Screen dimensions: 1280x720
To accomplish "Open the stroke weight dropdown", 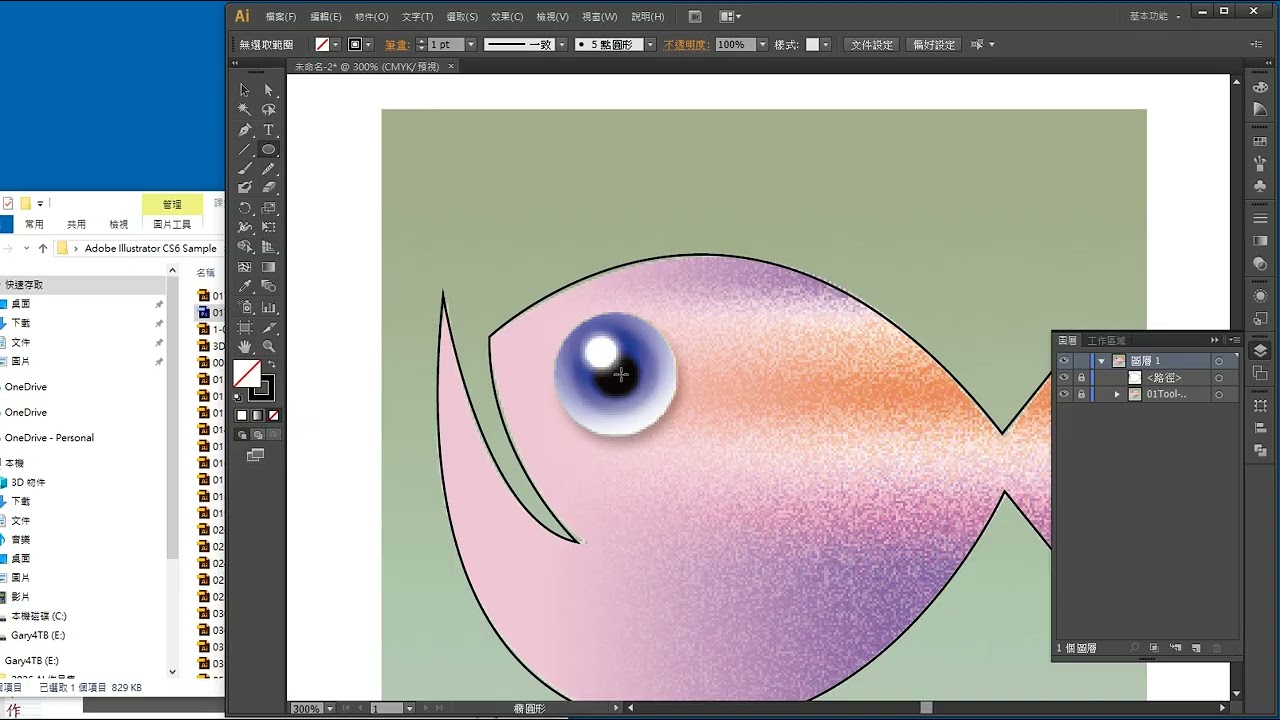I will click(471, 45).
